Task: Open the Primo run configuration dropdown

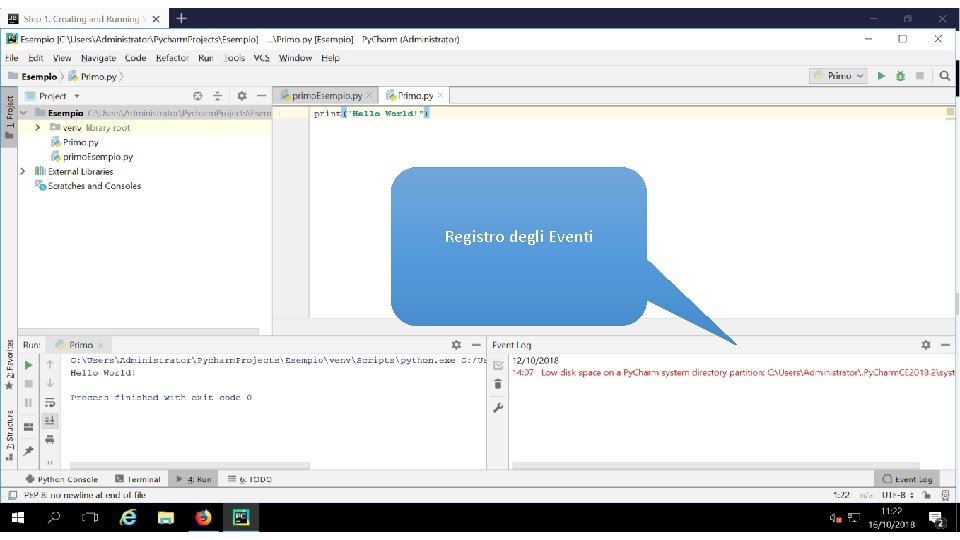Action: pos(838,76)
